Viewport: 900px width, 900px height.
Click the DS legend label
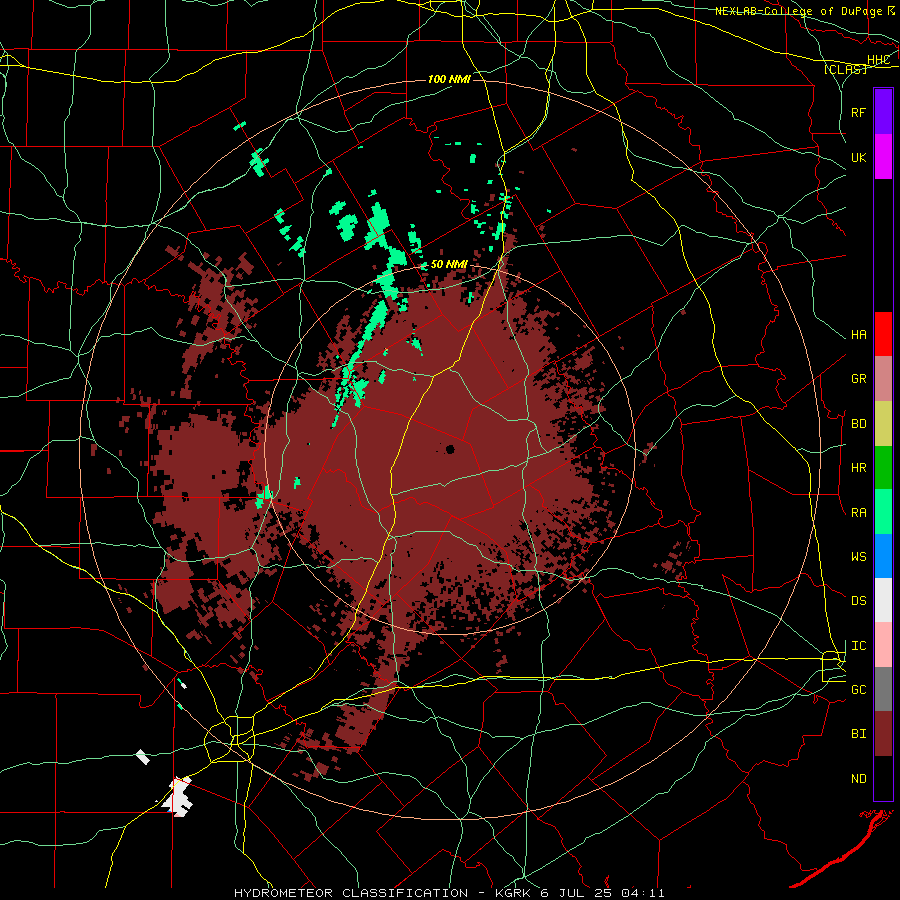[859, 601]
